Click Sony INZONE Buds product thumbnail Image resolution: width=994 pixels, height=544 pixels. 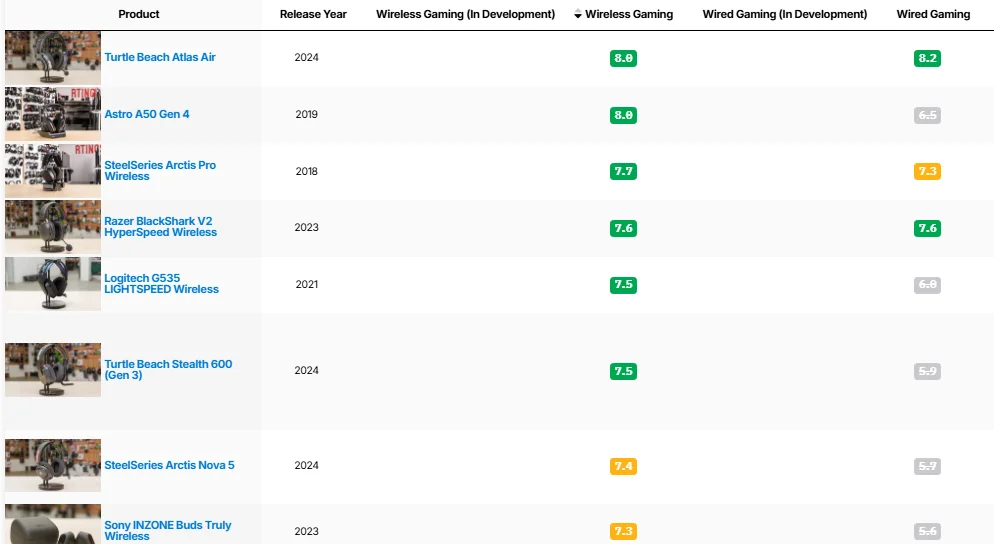click(53, 524)
